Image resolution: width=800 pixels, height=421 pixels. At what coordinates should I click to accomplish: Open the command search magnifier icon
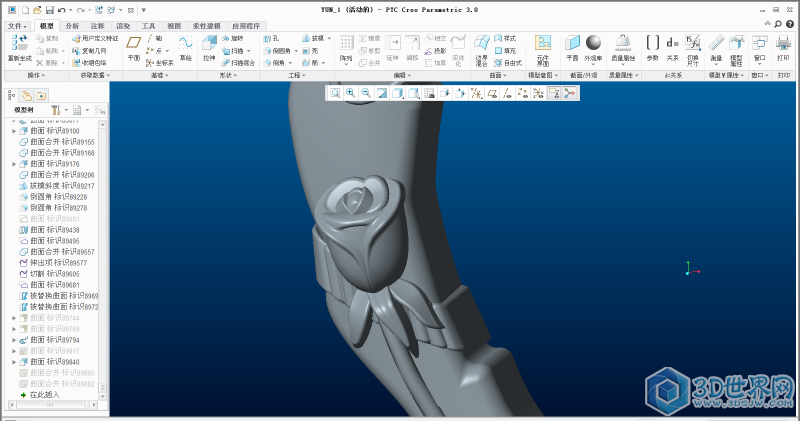click(778, 23)
